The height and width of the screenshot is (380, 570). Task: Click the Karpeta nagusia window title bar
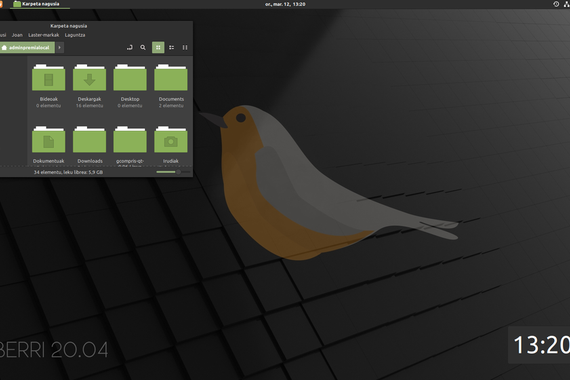click(68, 26)
